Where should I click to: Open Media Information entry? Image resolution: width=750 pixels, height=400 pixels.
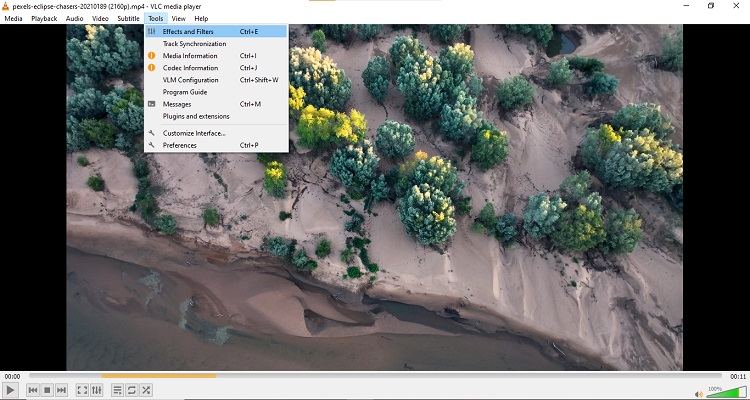pyautogui.click(x=216, y=56)
